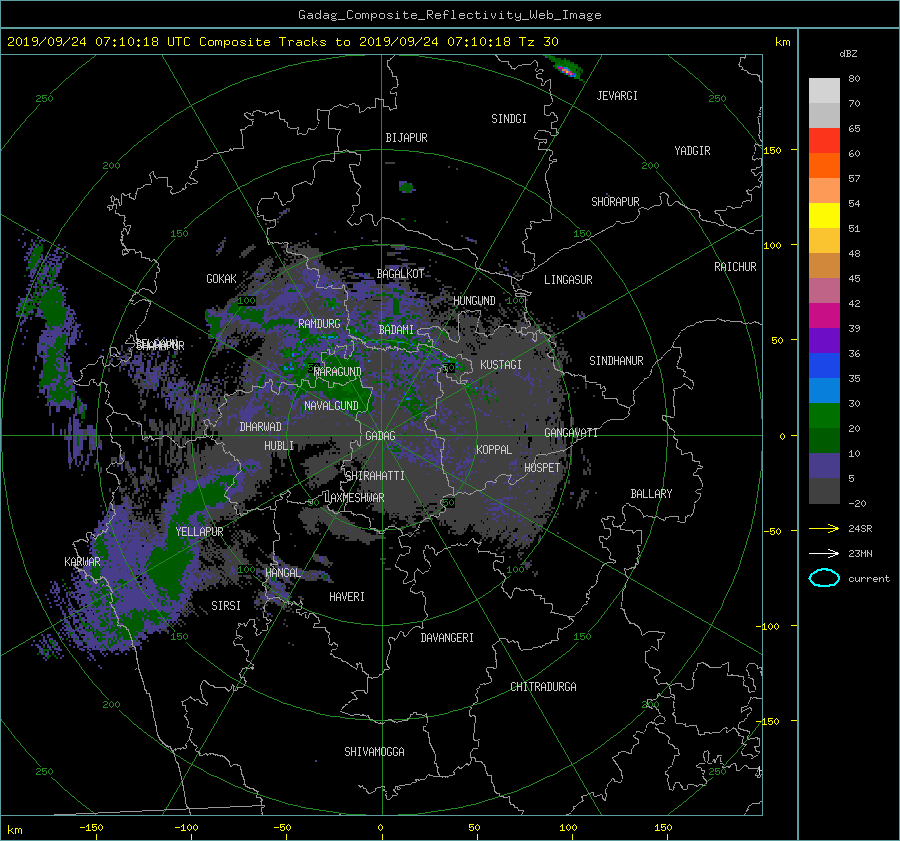Click the SINDHANUR city label

coord(616,361)
